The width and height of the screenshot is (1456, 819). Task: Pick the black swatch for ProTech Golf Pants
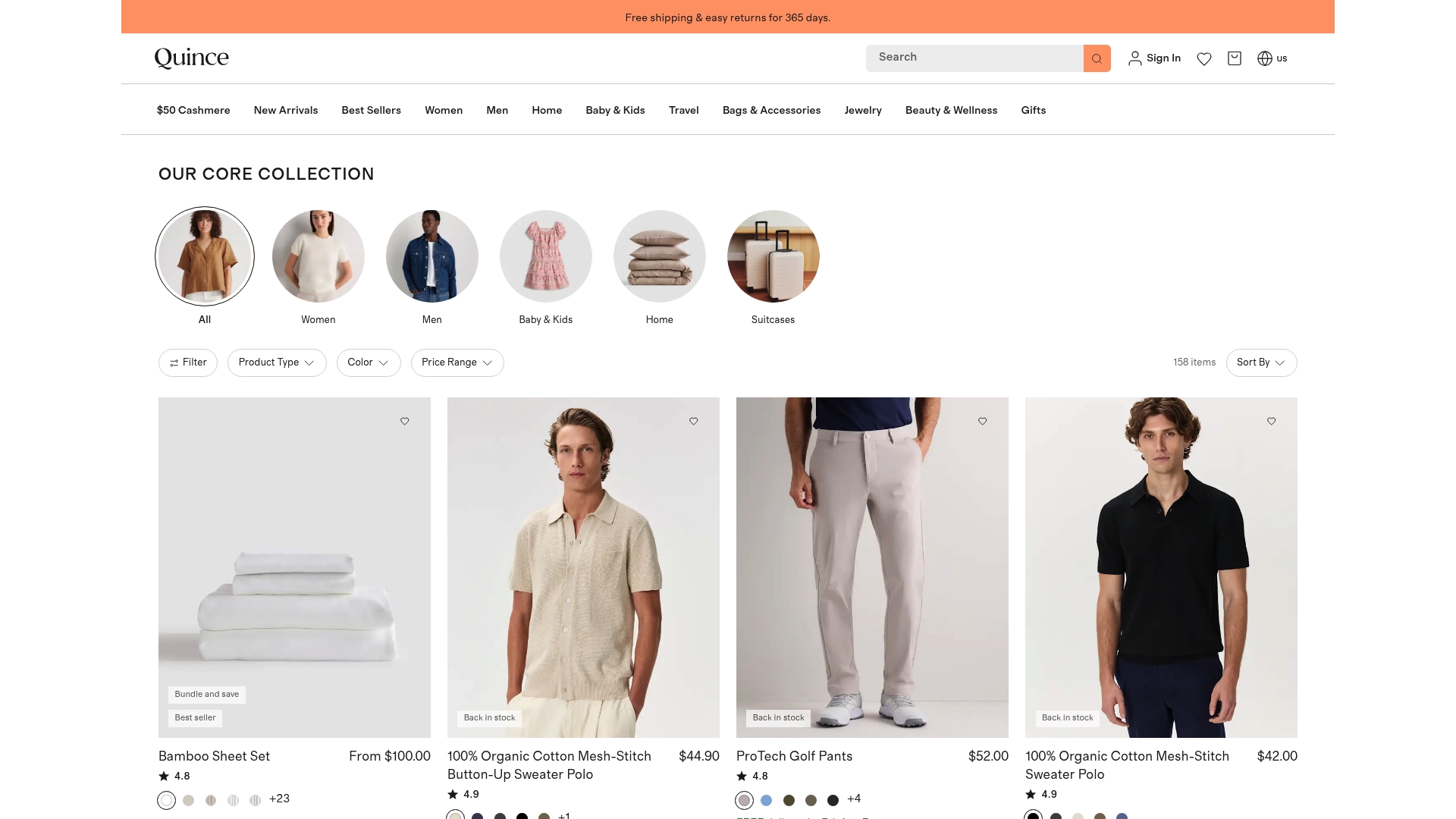[x=833, y=800]
